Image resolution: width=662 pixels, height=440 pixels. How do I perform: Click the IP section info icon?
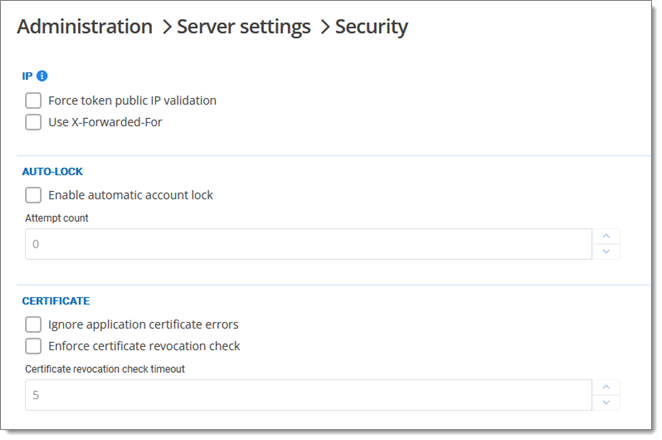tap(42, 76)
